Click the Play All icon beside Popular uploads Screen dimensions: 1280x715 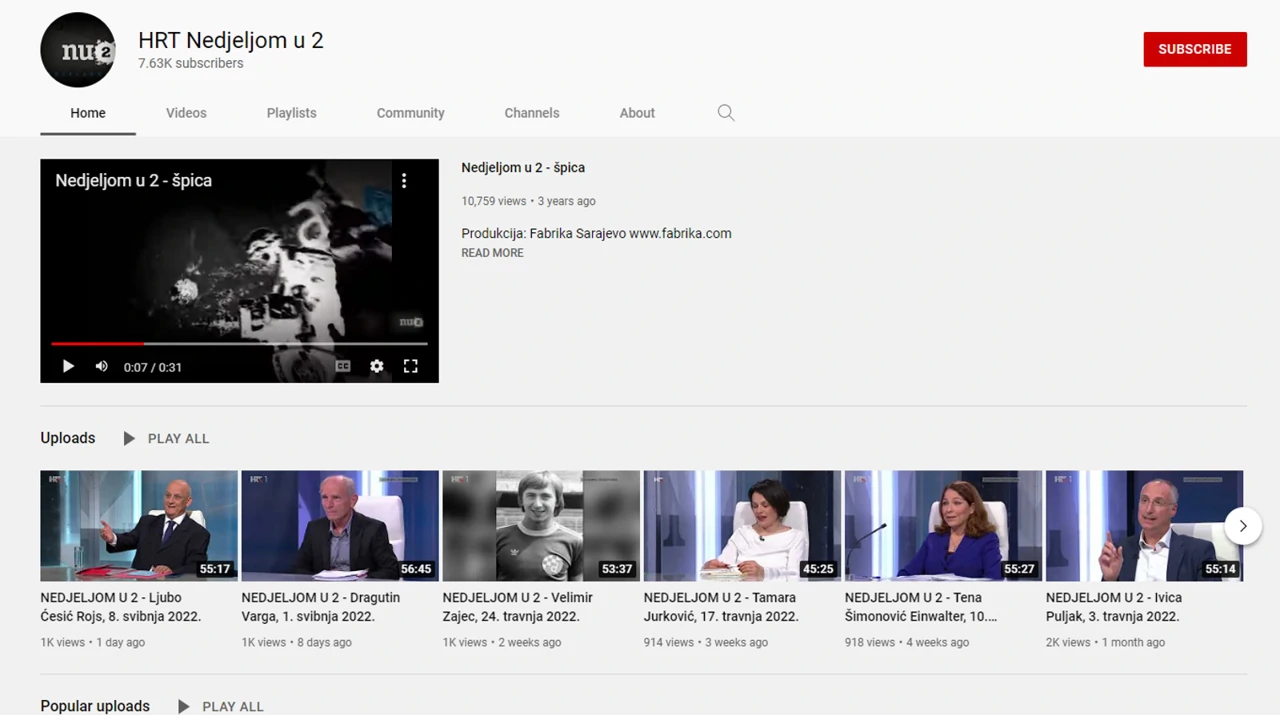tap(183, 706)
